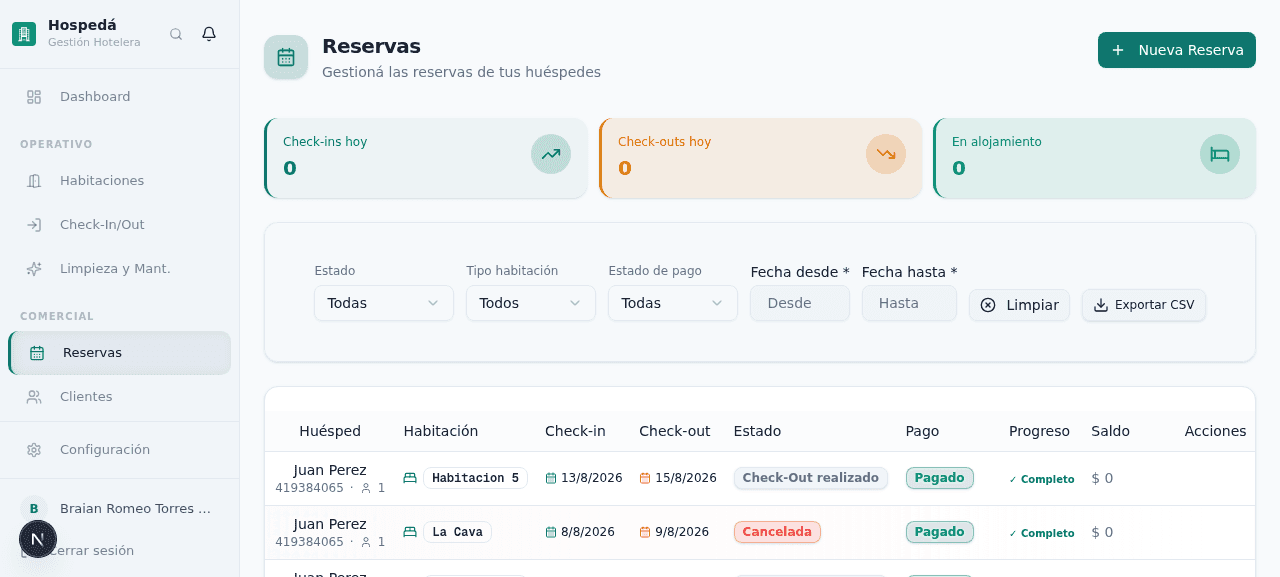The height and width of the screenshot is (577, 1280).
Task: Click the Dashboard grid icon
Action: tap(34, 97)
